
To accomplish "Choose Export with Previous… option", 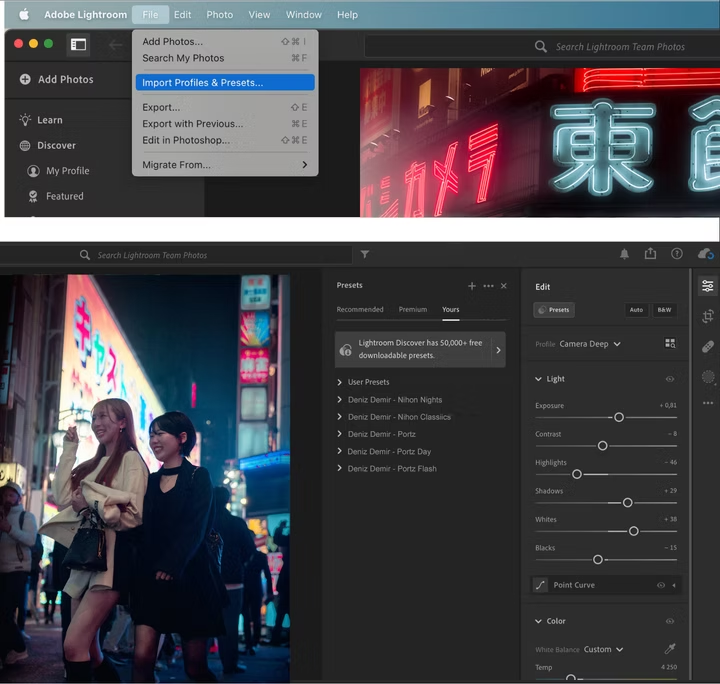I will click(x=225, y=123).
